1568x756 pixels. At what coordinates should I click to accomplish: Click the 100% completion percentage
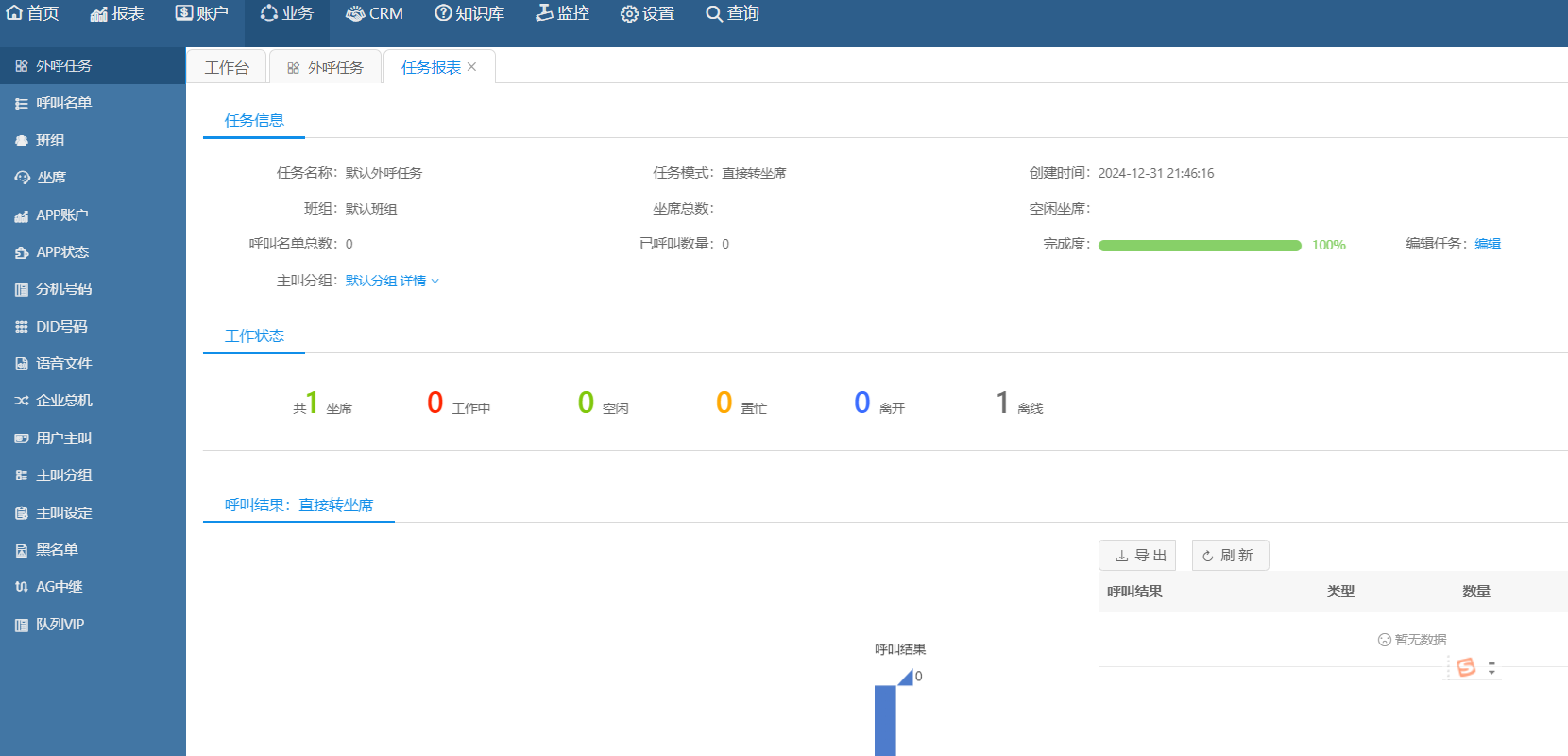click(1329, 245)
